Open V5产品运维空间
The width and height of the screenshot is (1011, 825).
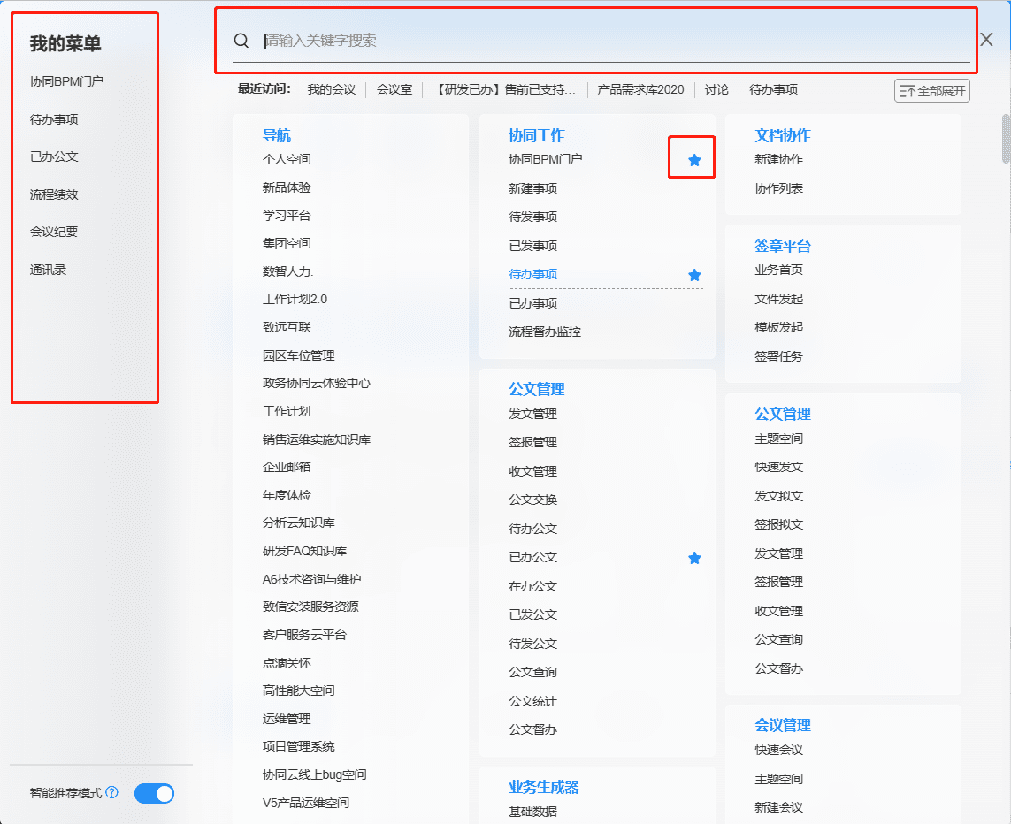pos(306,803)
